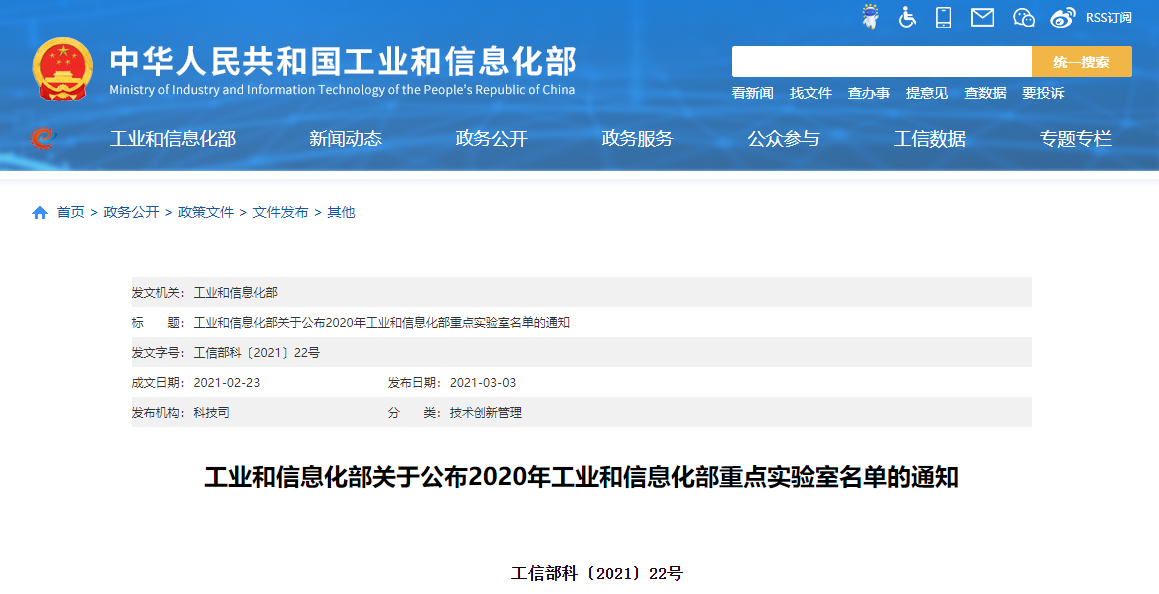This screenshot has width=1159, height=594.
Task: Open the 查办事 quick link
Action: coord(869,93)
